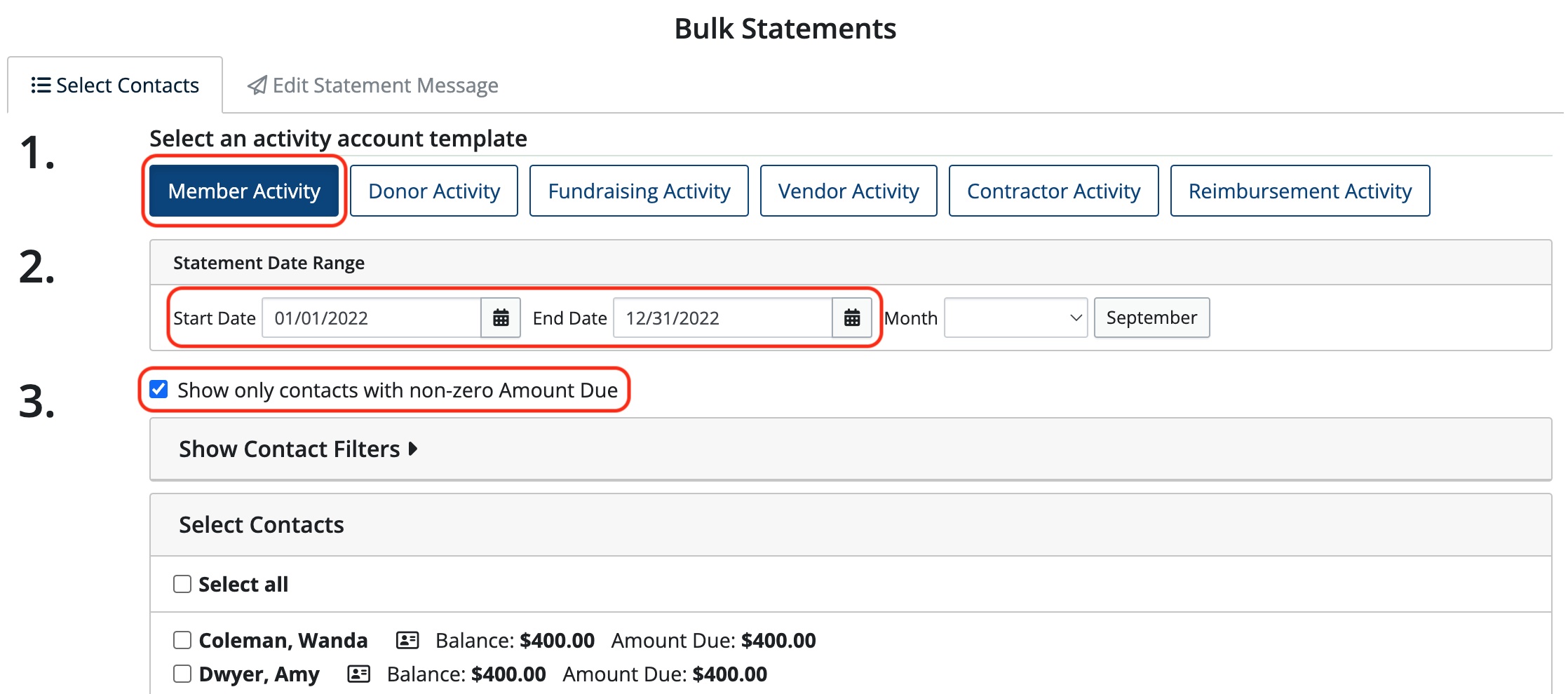This screenshot has width=1568, height=694.
Task: Click the Bulk Statements page title
Action: pyautogui.click(x=785, y=29)
